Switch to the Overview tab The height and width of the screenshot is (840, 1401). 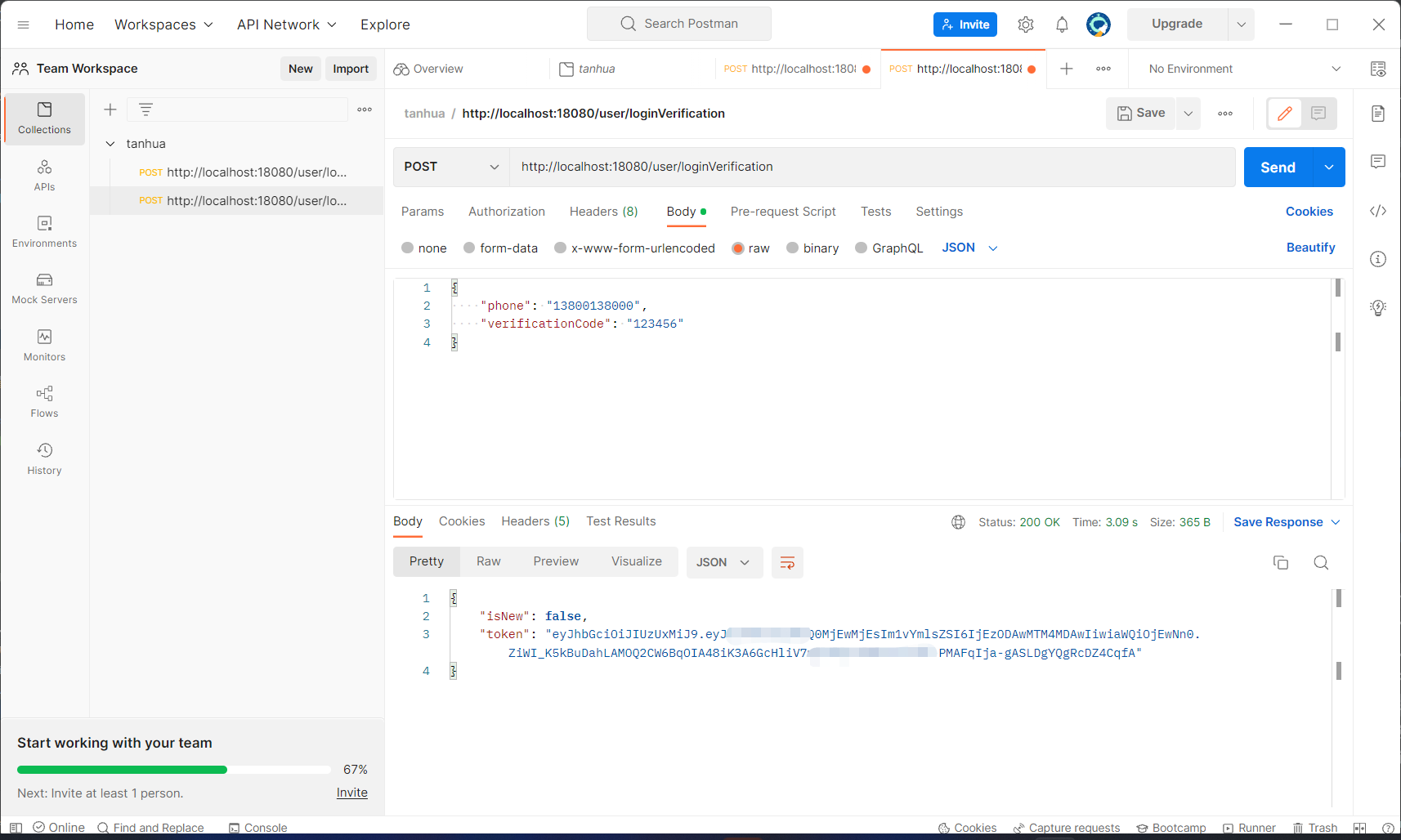pyautogui.click(x=428, y=69)
